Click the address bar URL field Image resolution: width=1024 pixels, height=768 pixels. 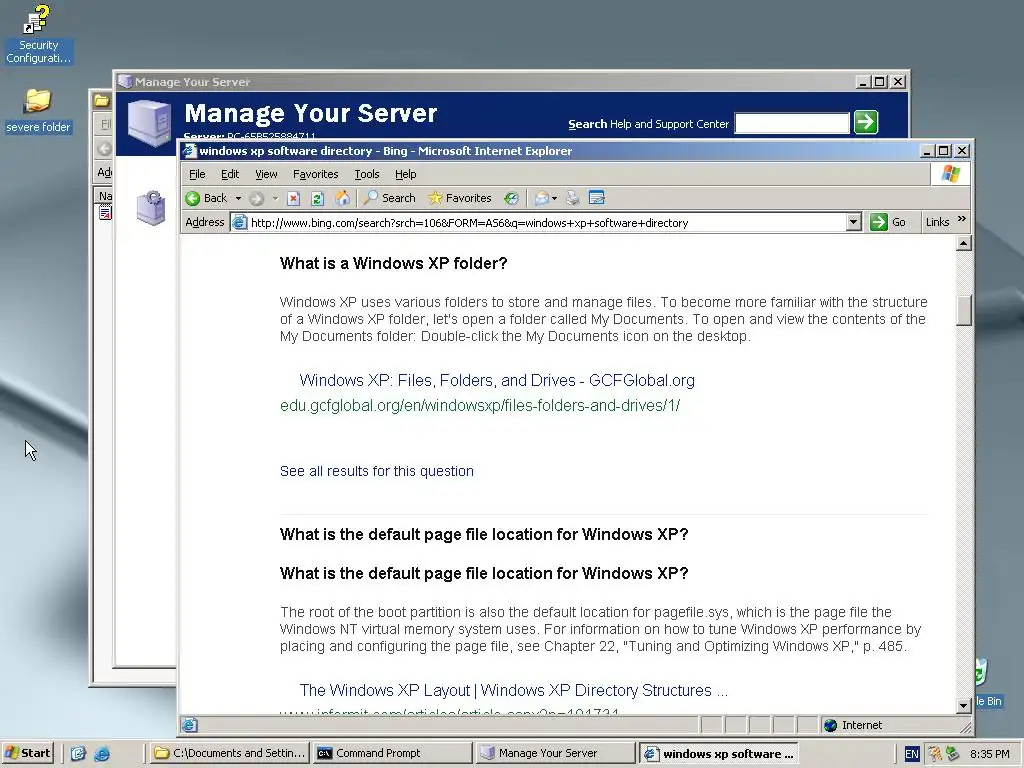coord(547,223)
